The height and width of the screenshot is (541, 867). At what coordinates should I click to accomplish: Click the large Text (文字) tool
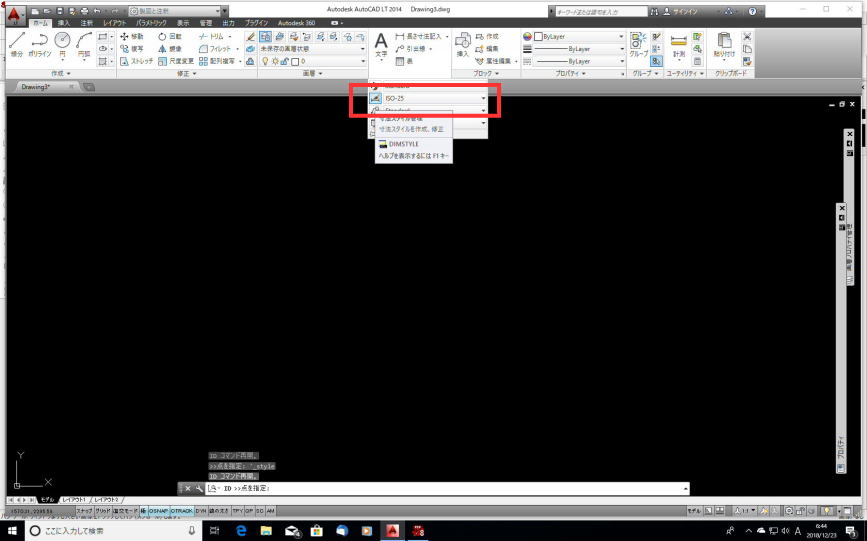381,44
